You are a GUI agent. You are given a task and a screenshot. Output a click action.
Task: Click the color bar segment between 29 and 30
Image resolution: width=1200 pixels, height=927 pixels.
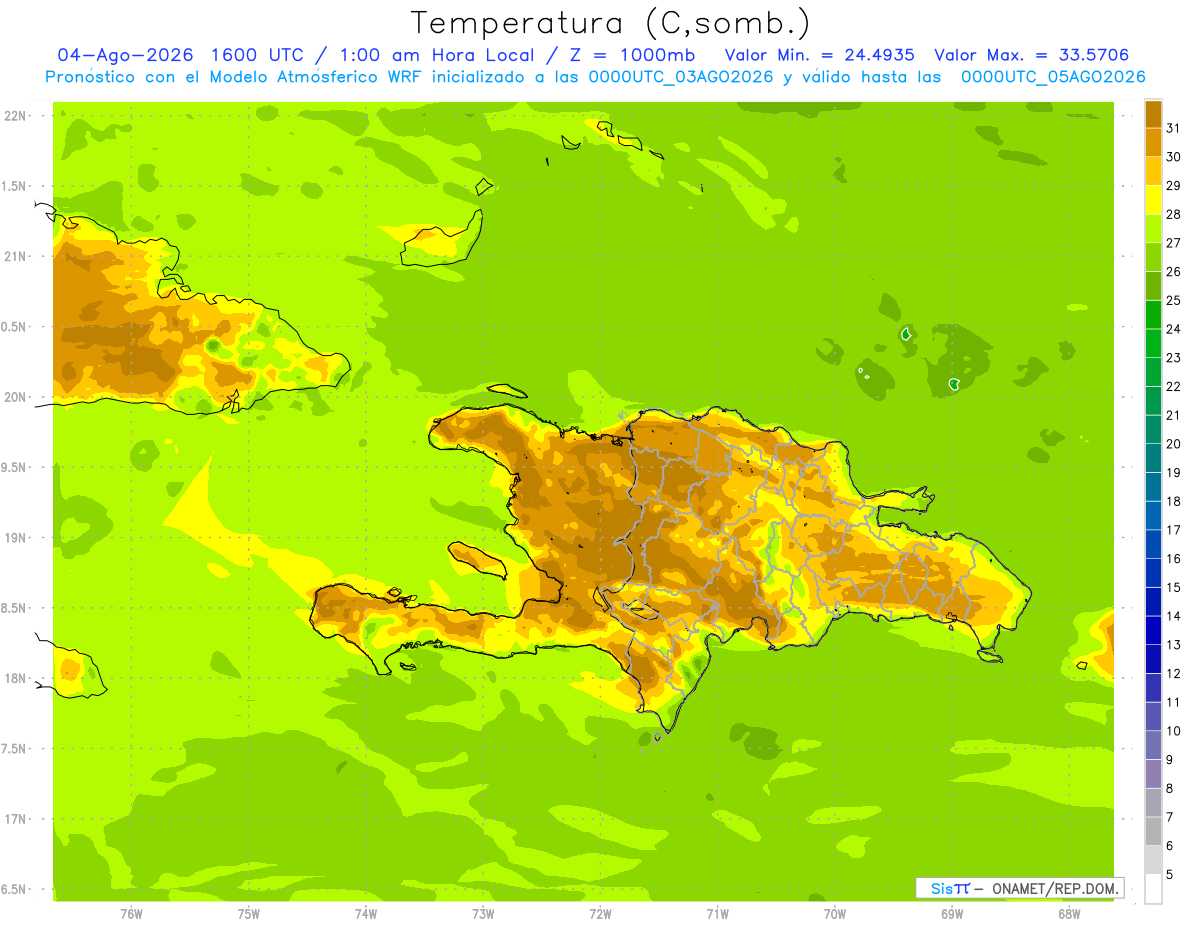(x=1153, y=171)
